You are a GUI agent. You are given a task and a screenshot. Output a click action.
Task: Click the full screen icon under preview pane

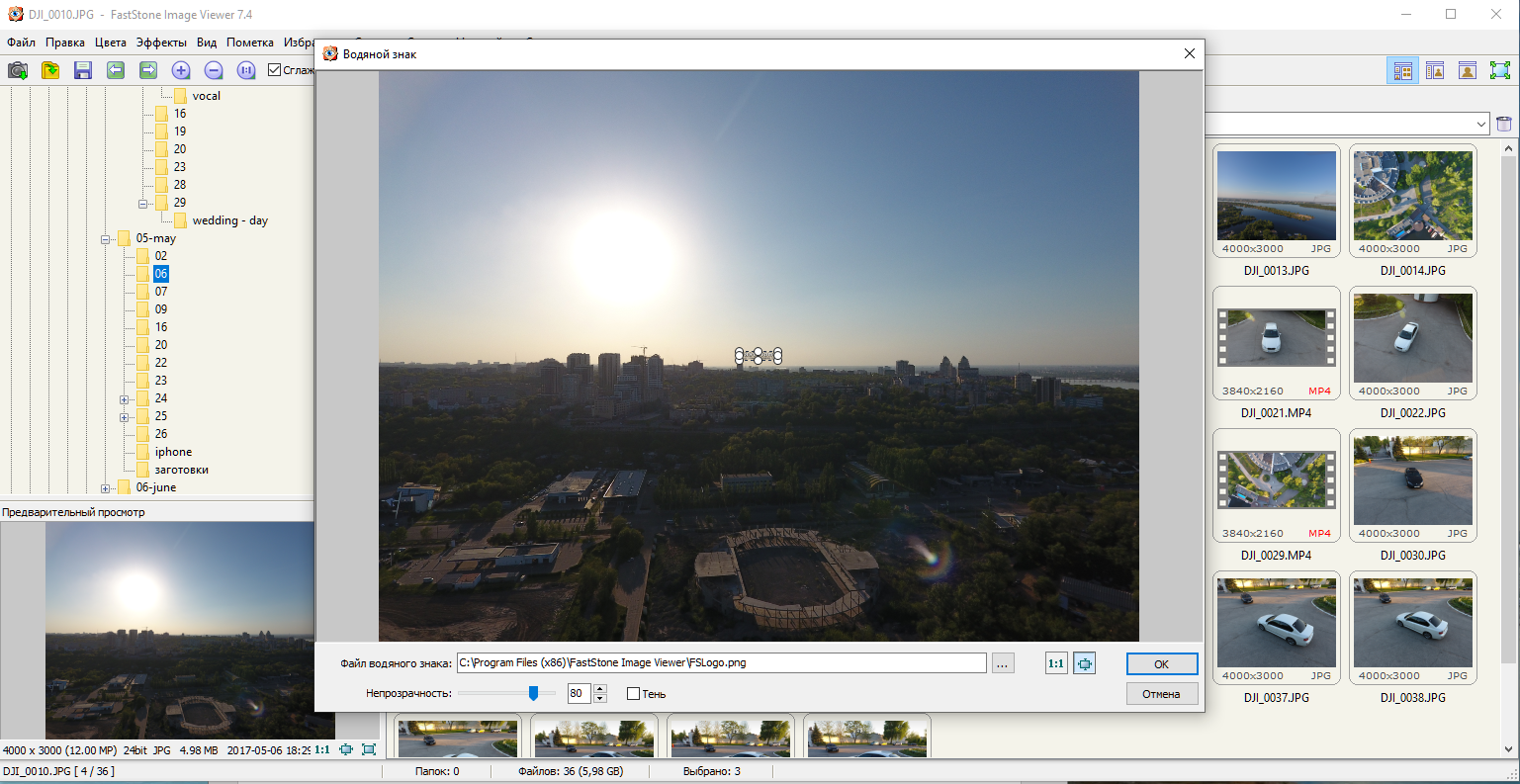[369, 749]
